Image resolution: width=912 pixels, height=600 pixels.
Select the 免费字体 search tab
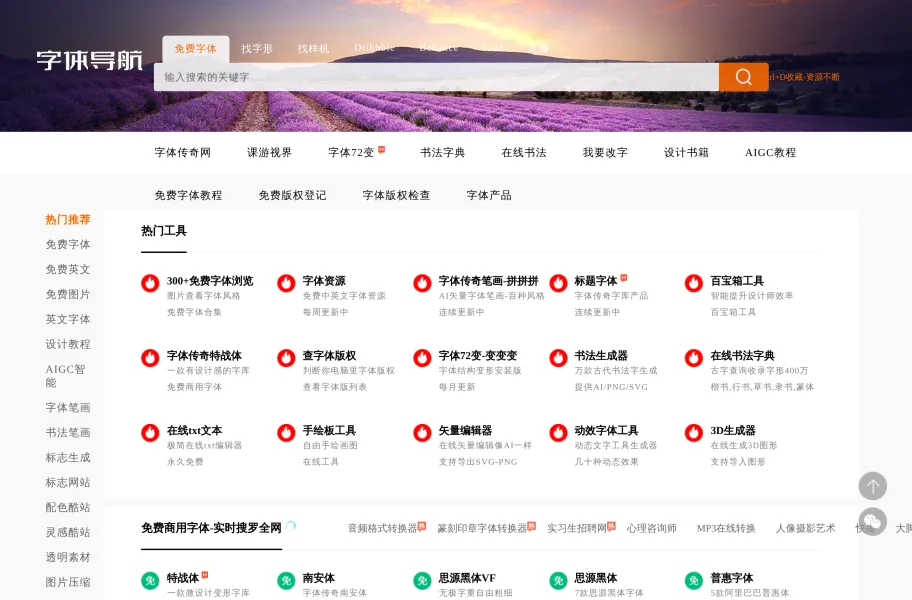coord(195,49)
